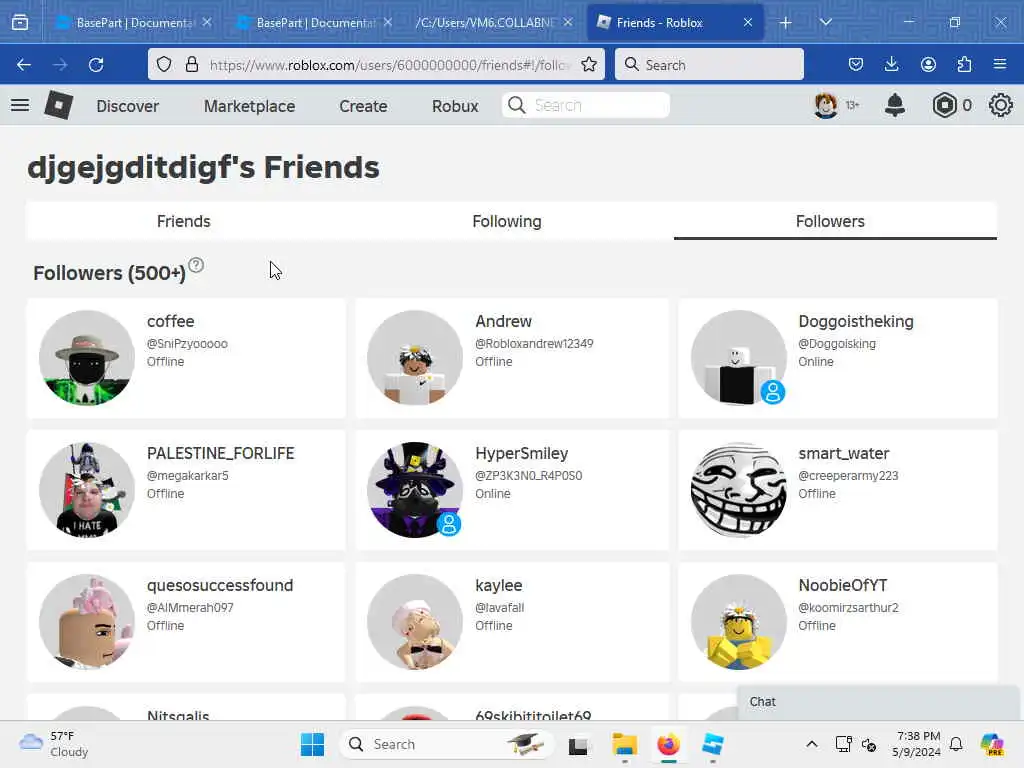Open the Roblox settings gear
This screenshot has height=768, width=1024.
point(1000,105)
